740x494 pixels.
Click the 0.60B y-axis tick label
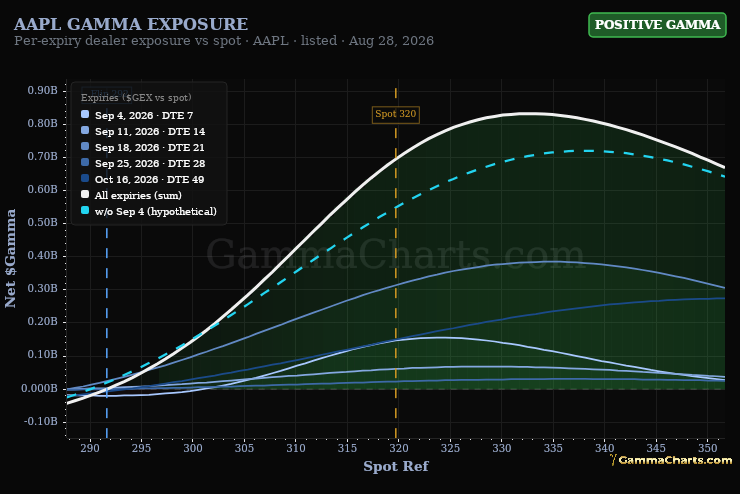(42, 190)
